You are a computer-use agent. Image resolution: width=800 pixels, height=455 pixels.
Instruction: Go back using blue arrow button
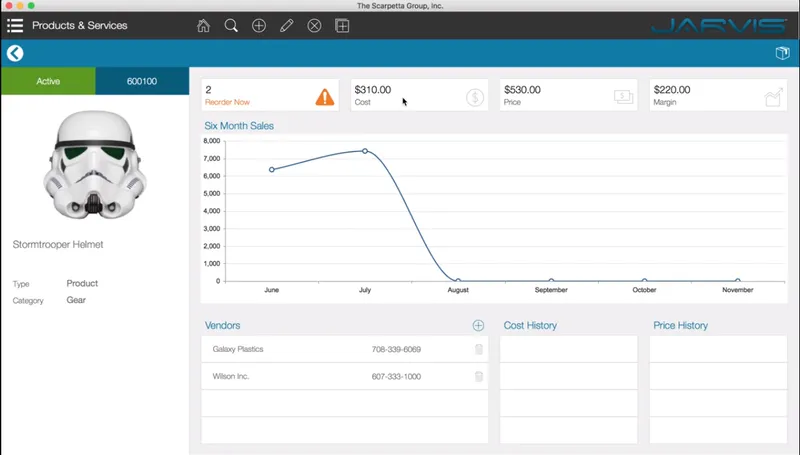click(15, 53)
